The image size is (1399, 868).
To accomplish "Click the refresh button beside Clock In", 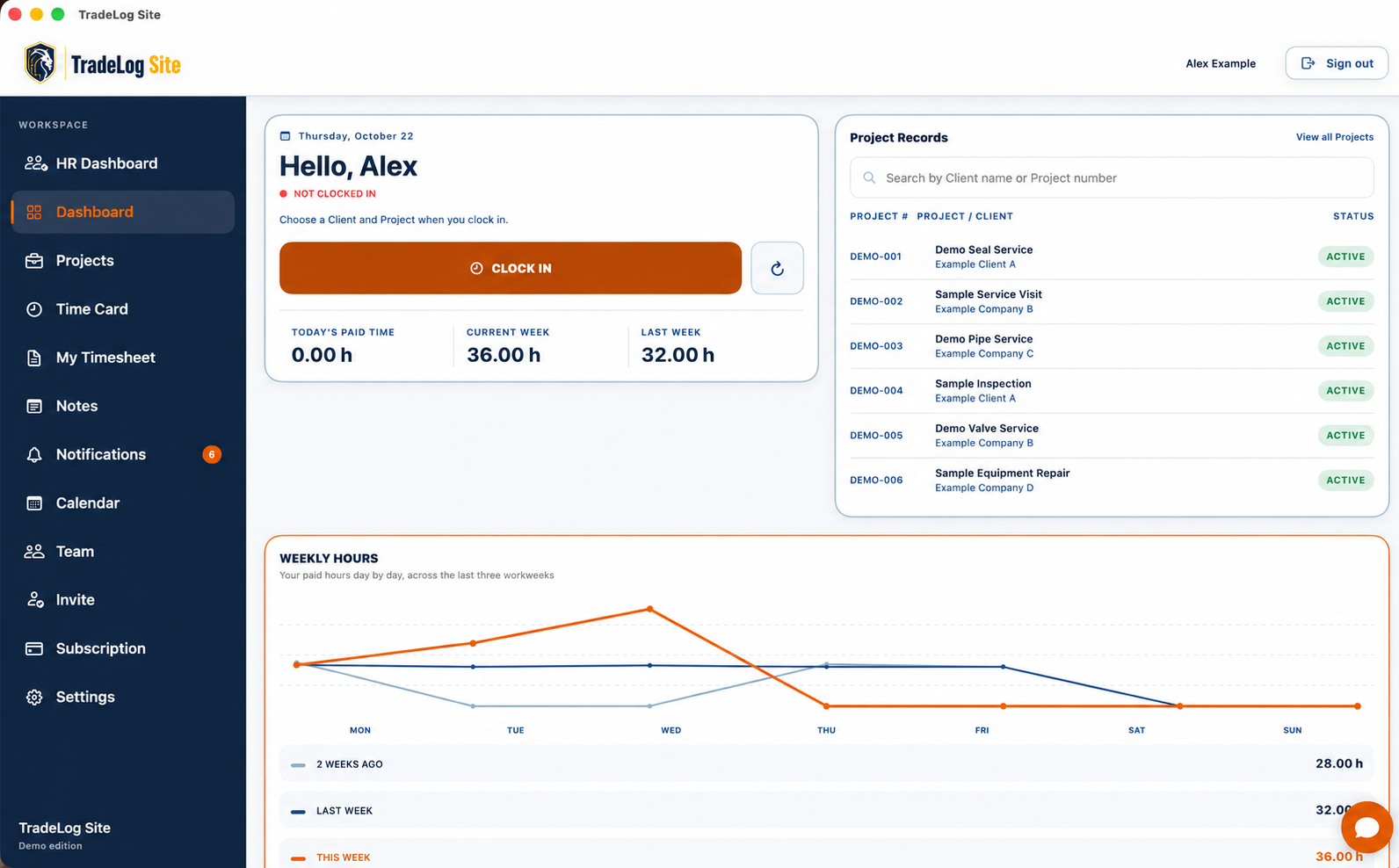I will click(x=777, y=268).
